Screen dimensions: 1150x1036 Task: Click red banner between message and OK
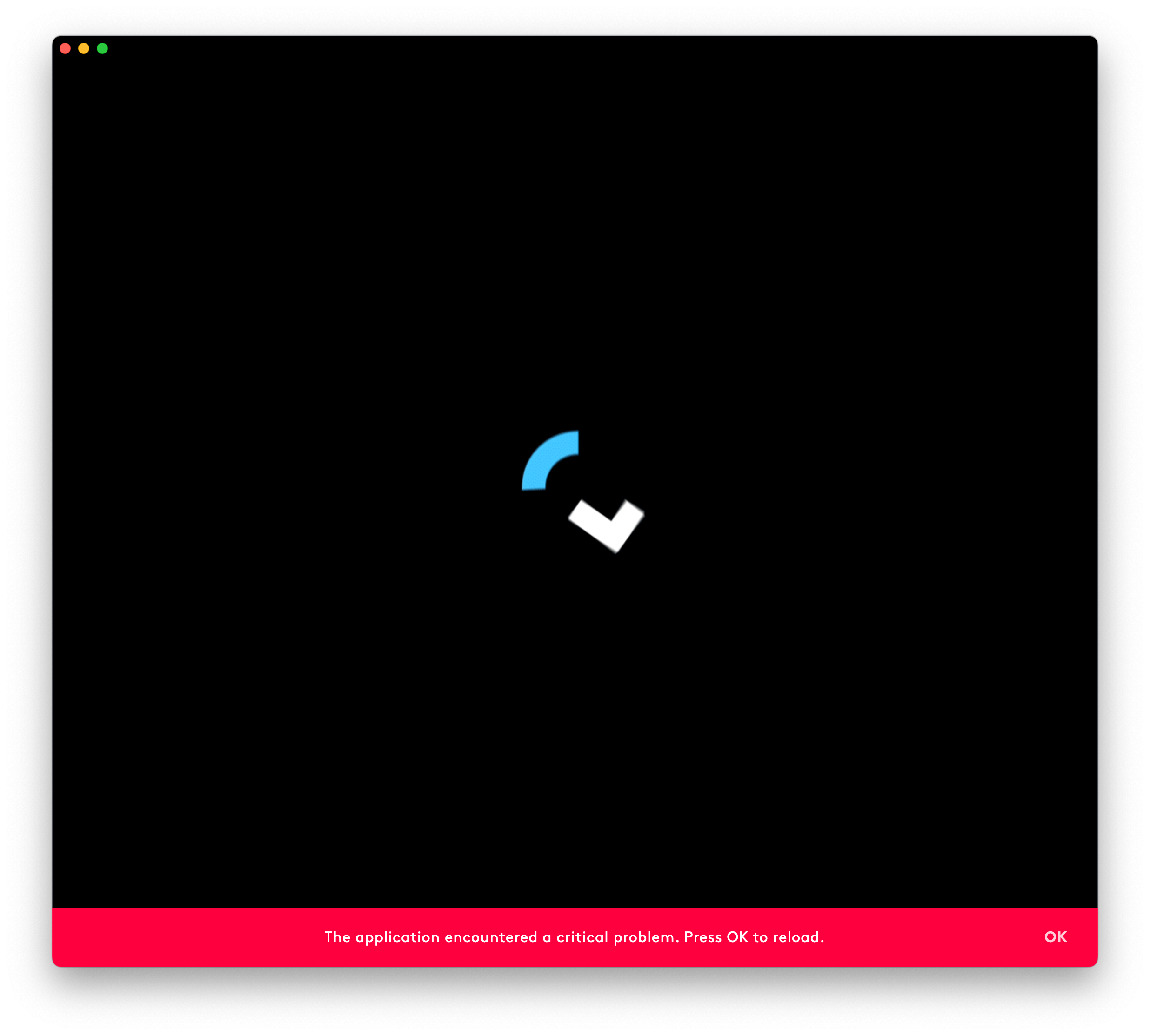(934, 937)
